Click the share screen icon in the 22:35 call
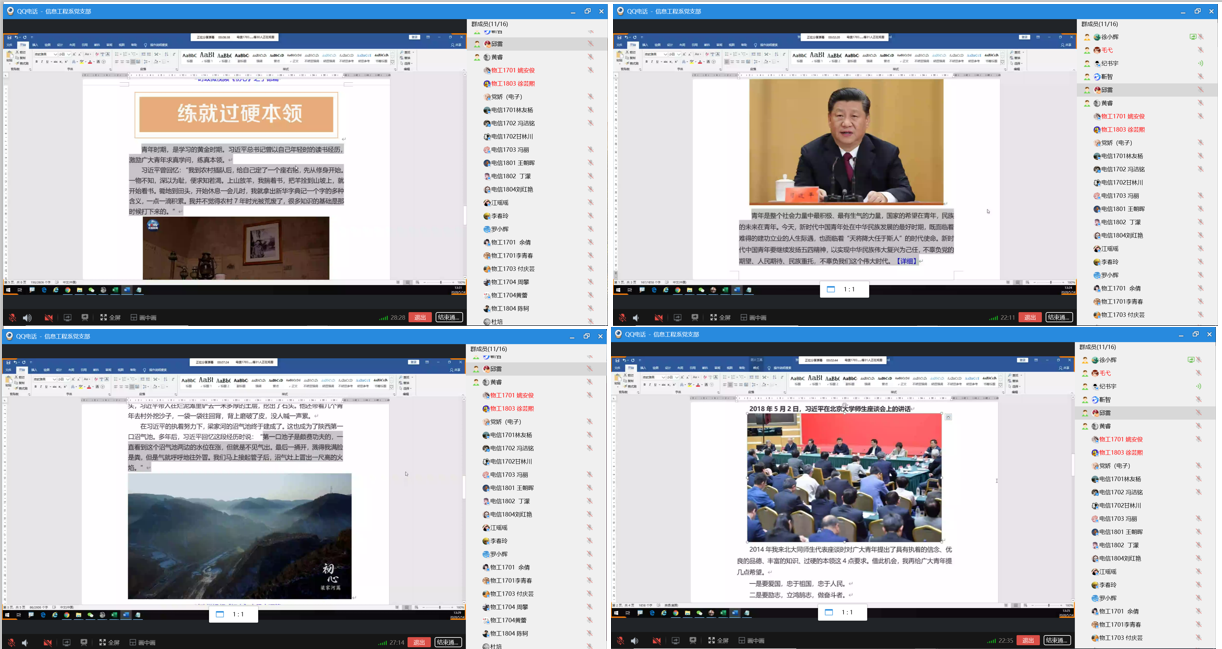The image size is (1222, 649). [x=676, y=641]
